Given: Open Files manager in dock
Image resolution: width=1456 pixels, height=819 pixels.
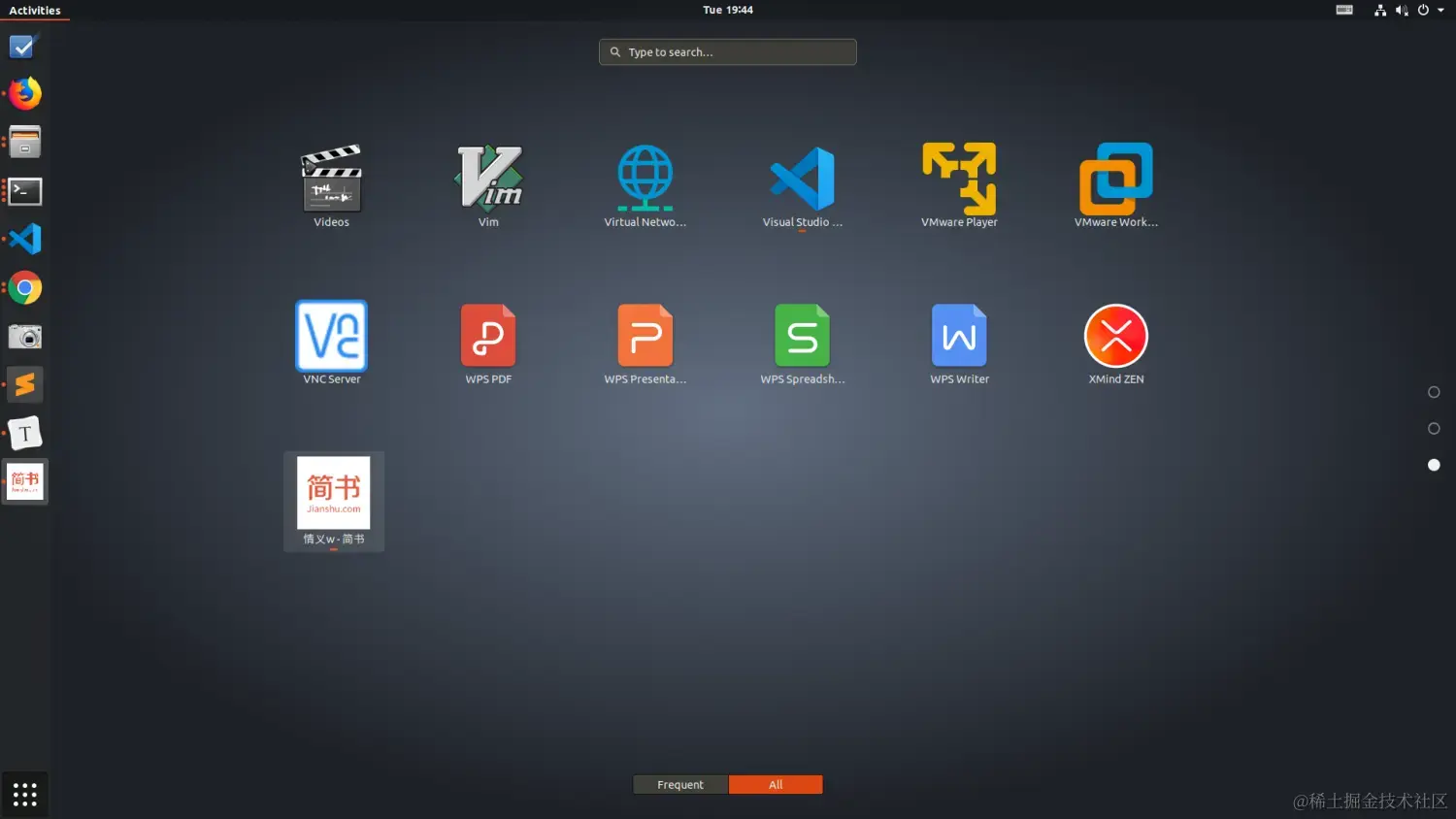Looking at the screenshot, I should (x=25, y=142).
